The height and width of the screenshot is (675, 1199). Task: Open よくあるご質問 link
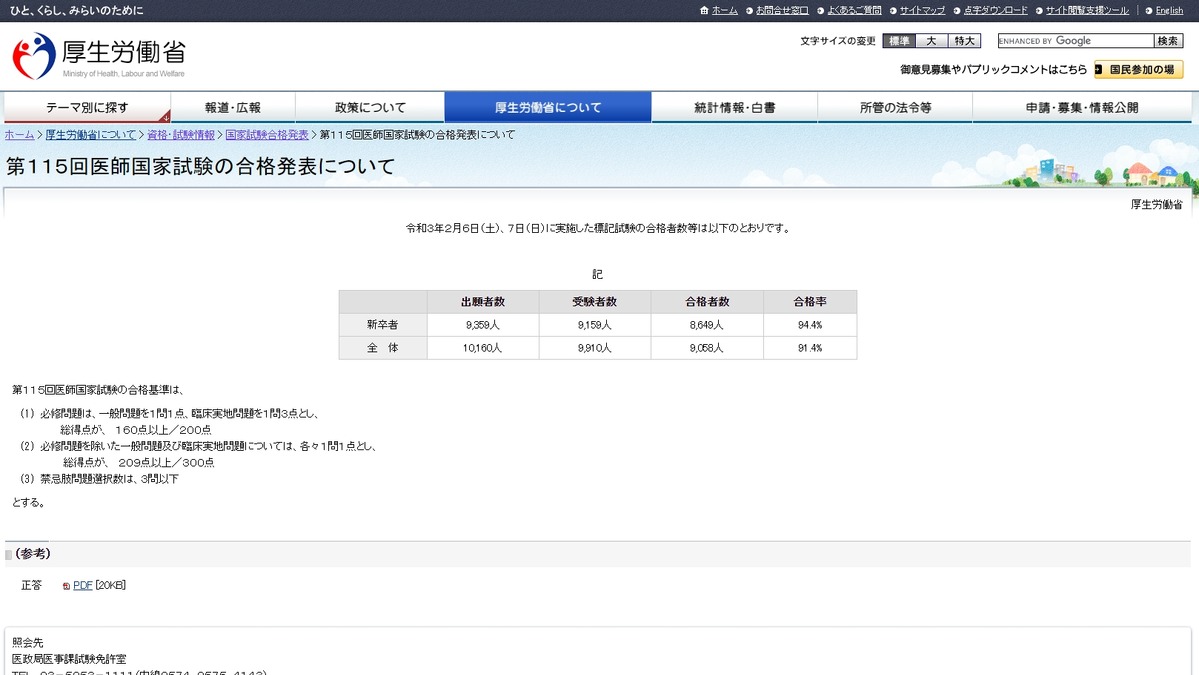[854, 11]
